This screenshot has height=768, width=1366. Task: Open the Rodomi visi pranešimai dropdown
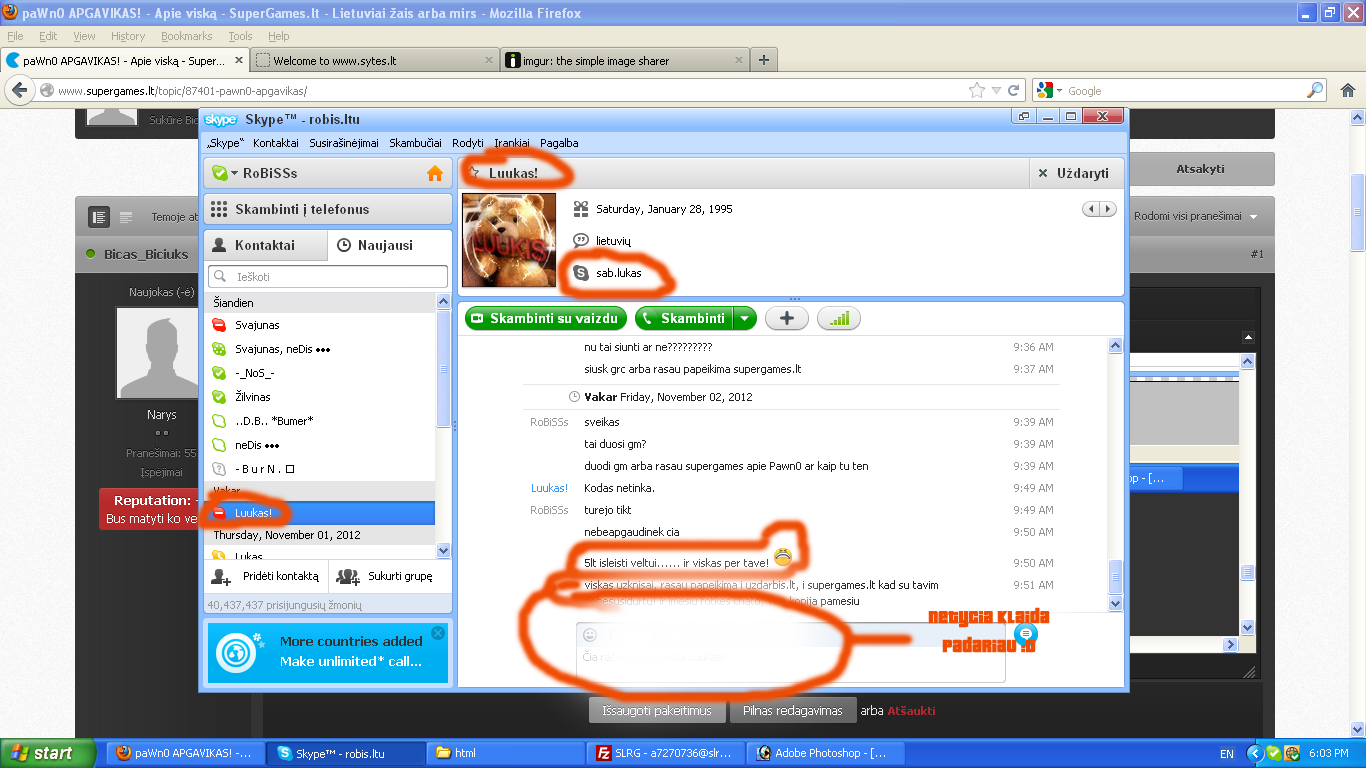pos(1195,216)
